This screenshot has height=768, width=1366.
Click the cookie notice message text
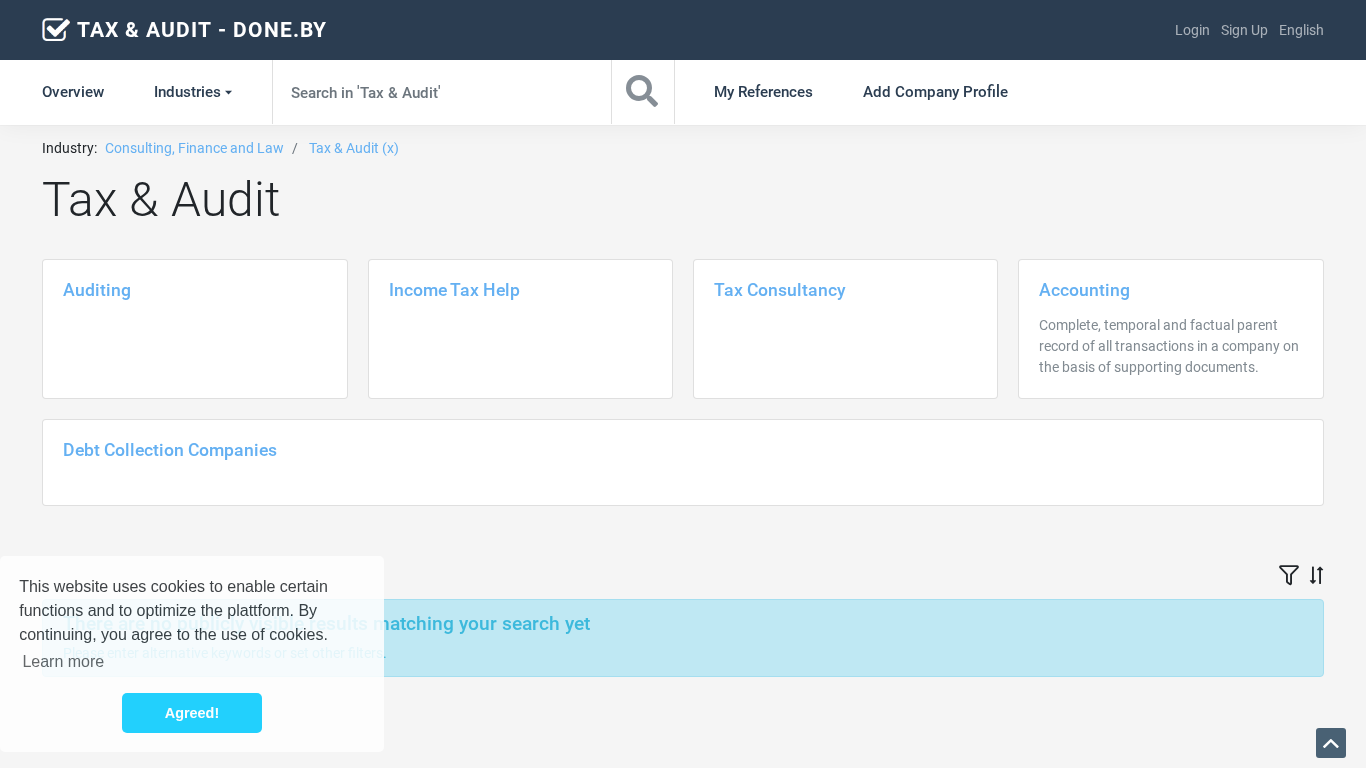[173, 610]
